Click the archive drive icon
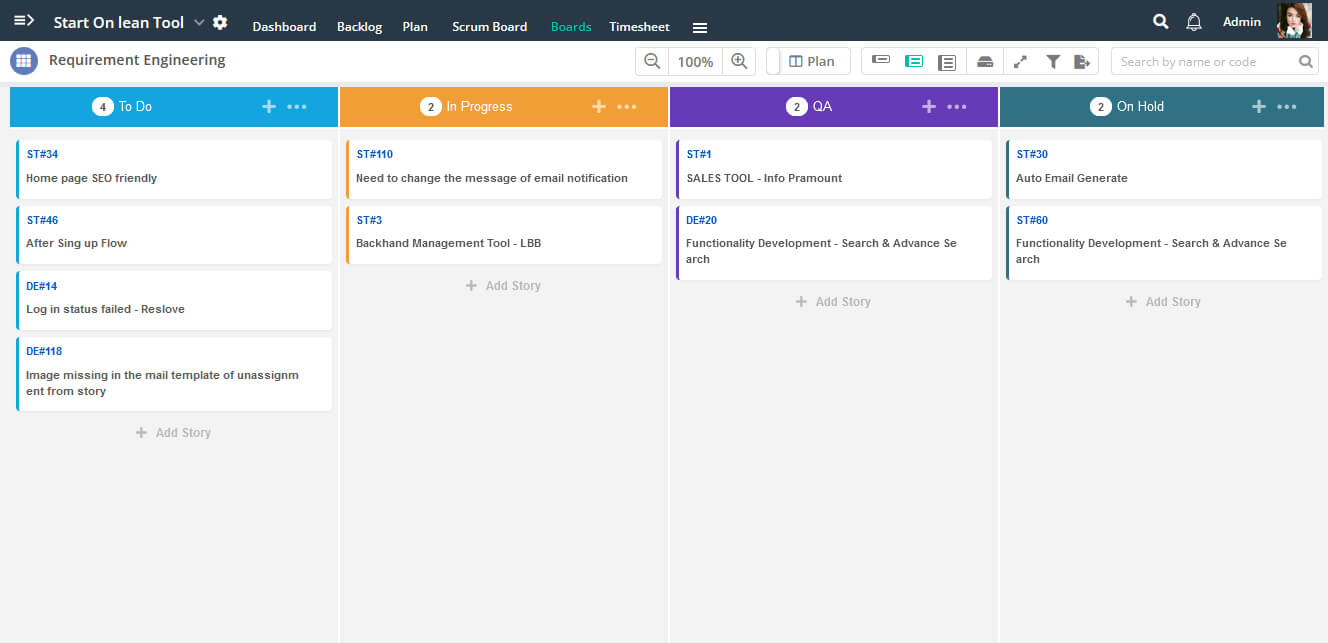 point(985,61)
